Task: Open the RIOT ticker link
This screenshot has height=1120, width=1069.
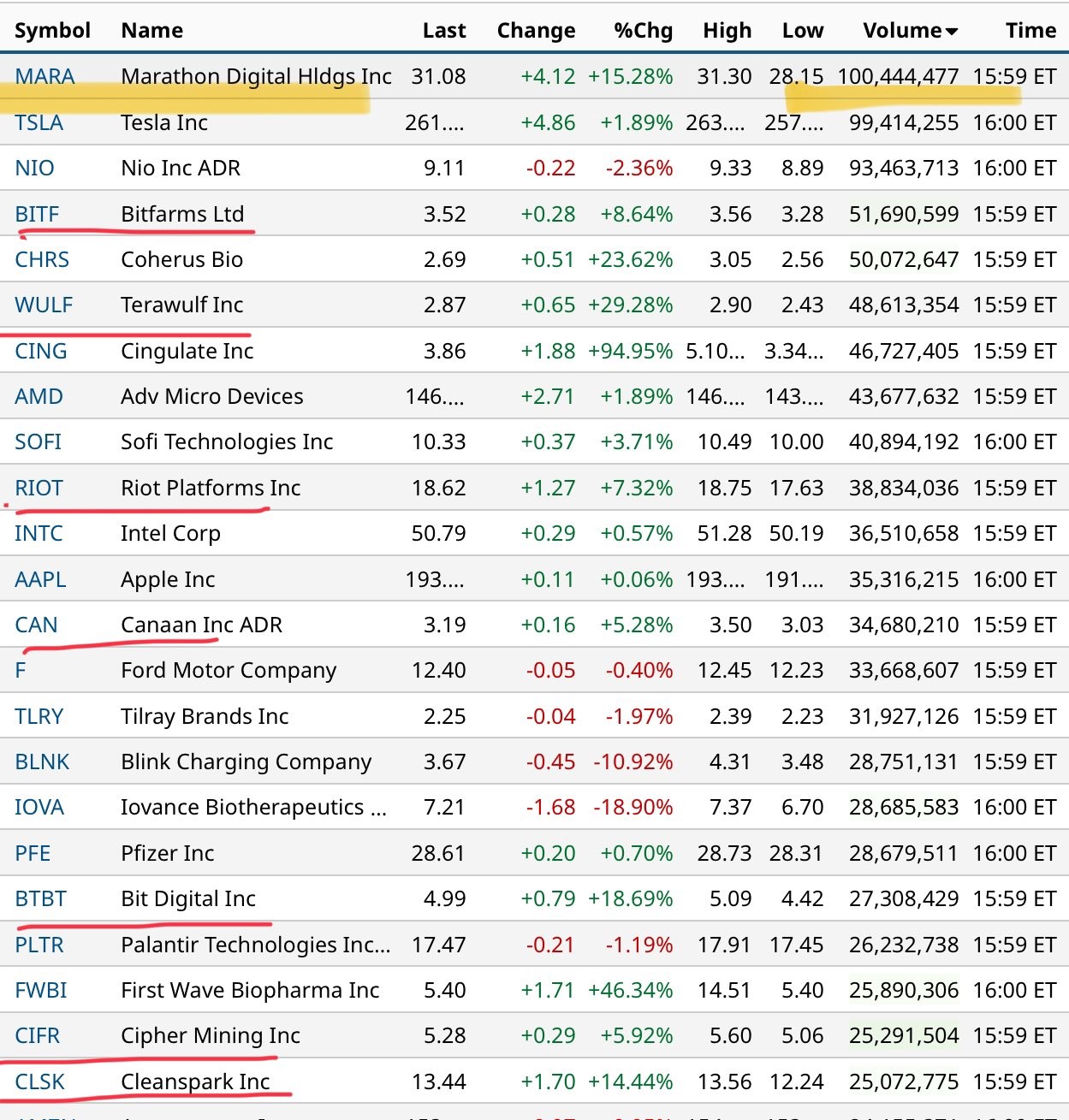Action: [x=39, y=488]
